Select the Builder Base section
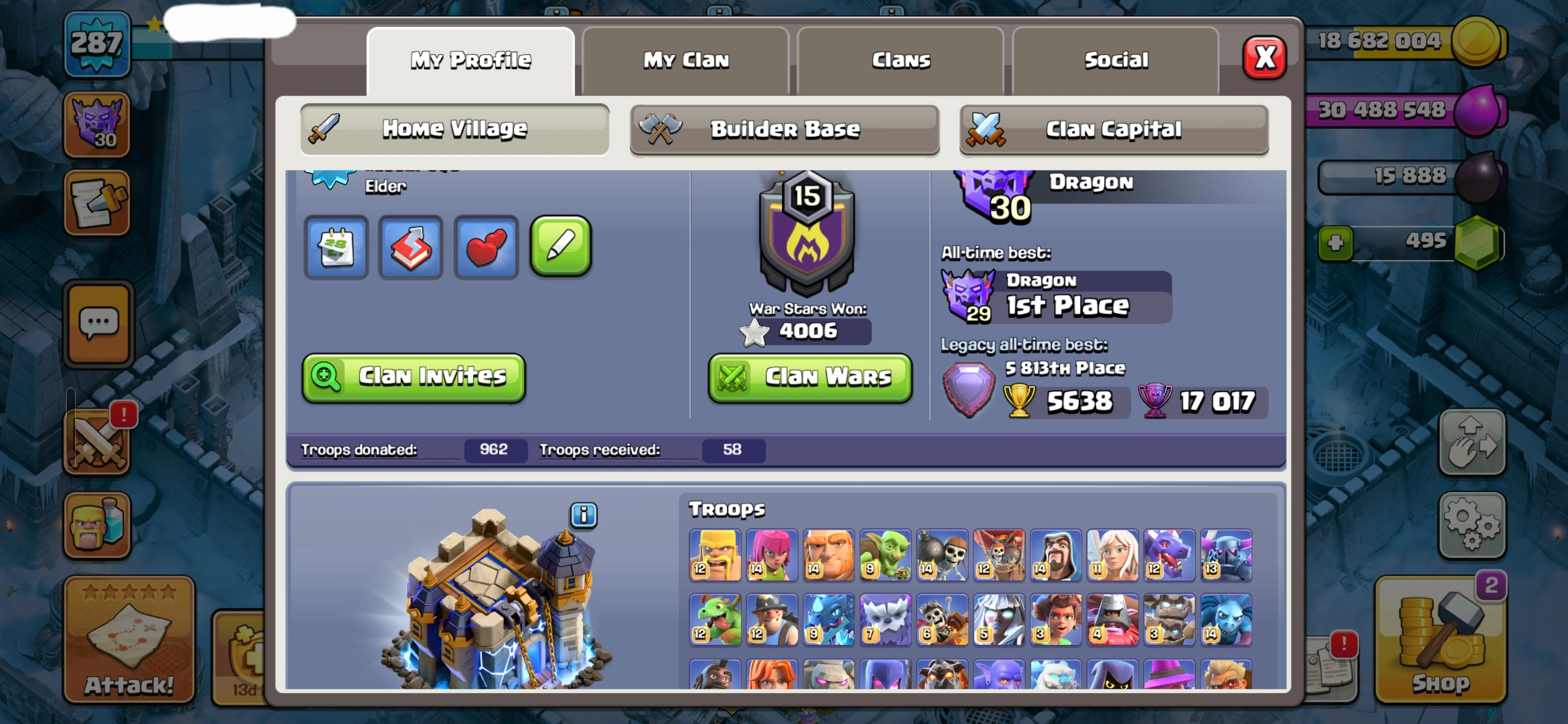The height and width of the screenshot is (724, 1568). 785,130
